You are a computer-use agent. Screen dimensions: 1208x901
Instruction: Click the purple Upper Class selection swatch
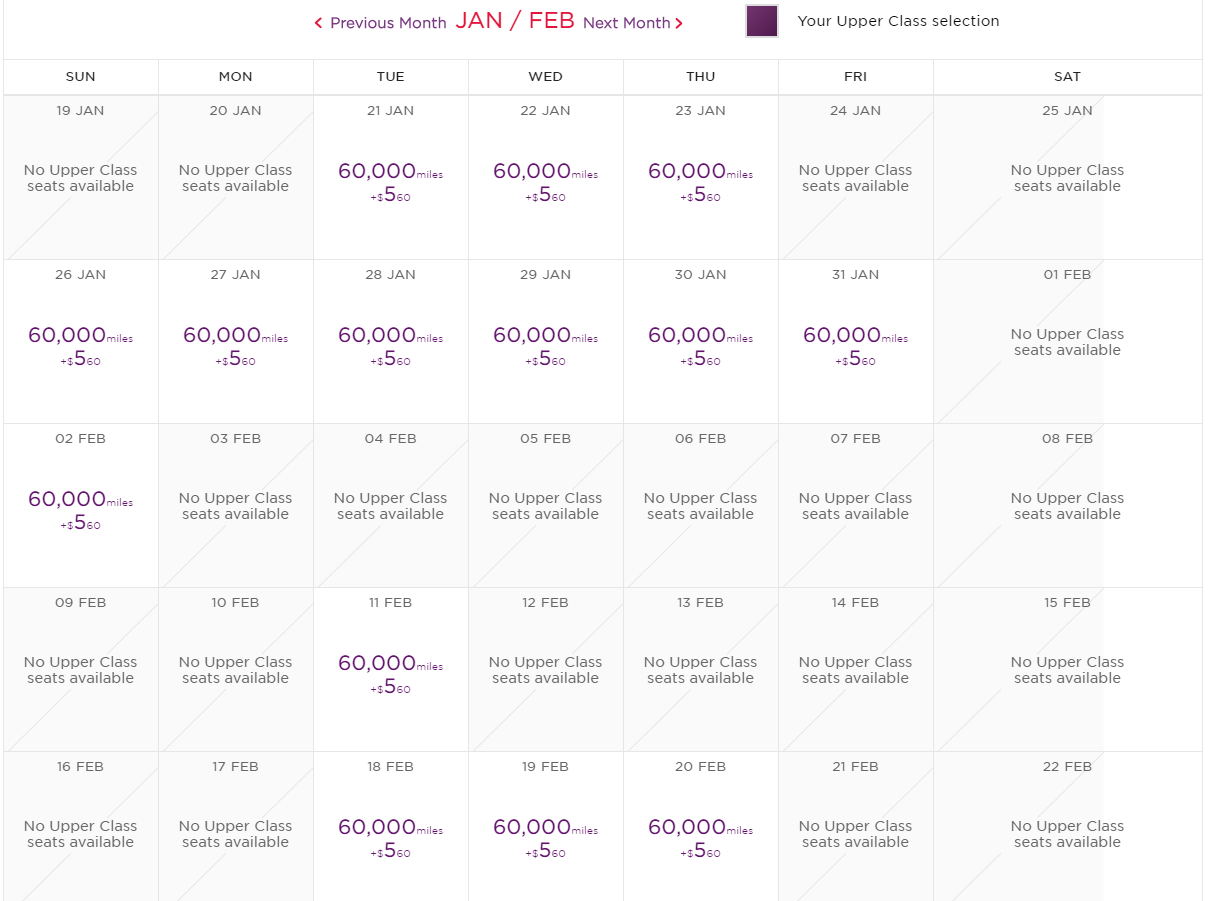(762, 21)
